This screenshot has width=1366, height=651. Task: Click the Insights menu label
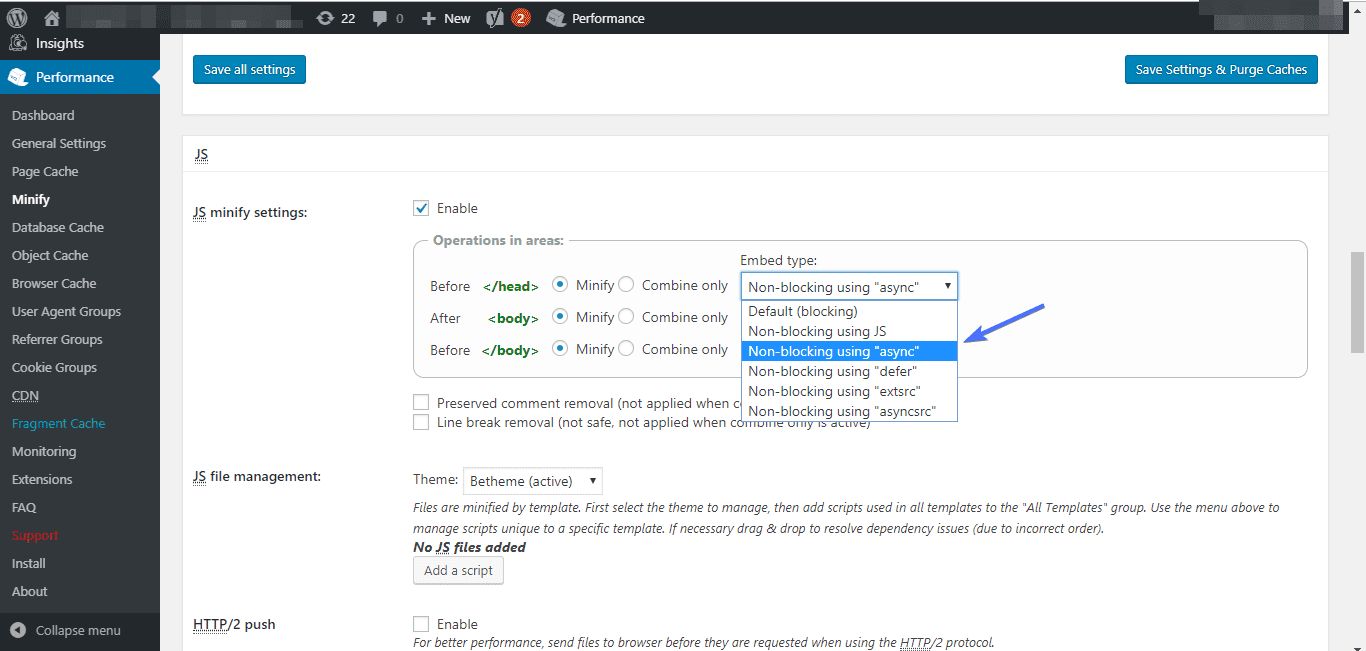[60, 43]
